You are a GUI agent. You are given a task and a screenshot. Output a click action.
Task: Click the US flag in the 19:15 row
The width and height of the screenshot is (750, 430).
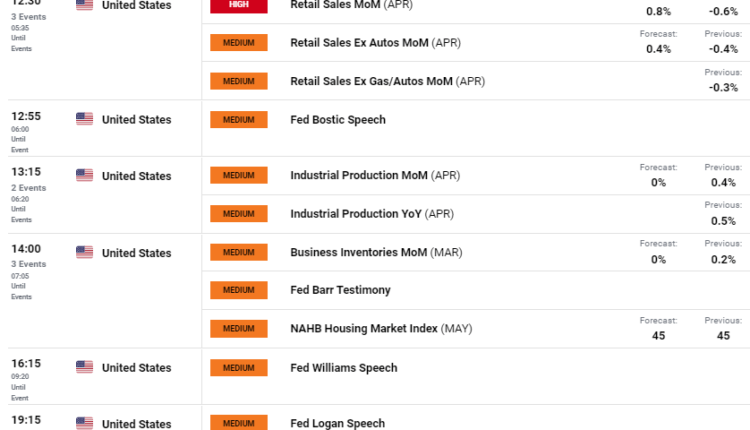pyautogui.click(x=84, y=423)
